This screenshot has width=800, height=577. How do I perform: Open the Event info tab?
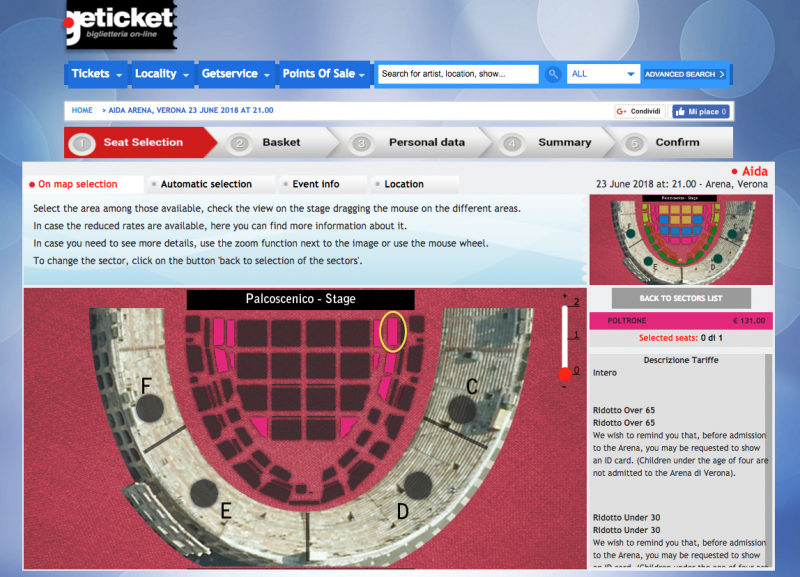tap(315, 184)
